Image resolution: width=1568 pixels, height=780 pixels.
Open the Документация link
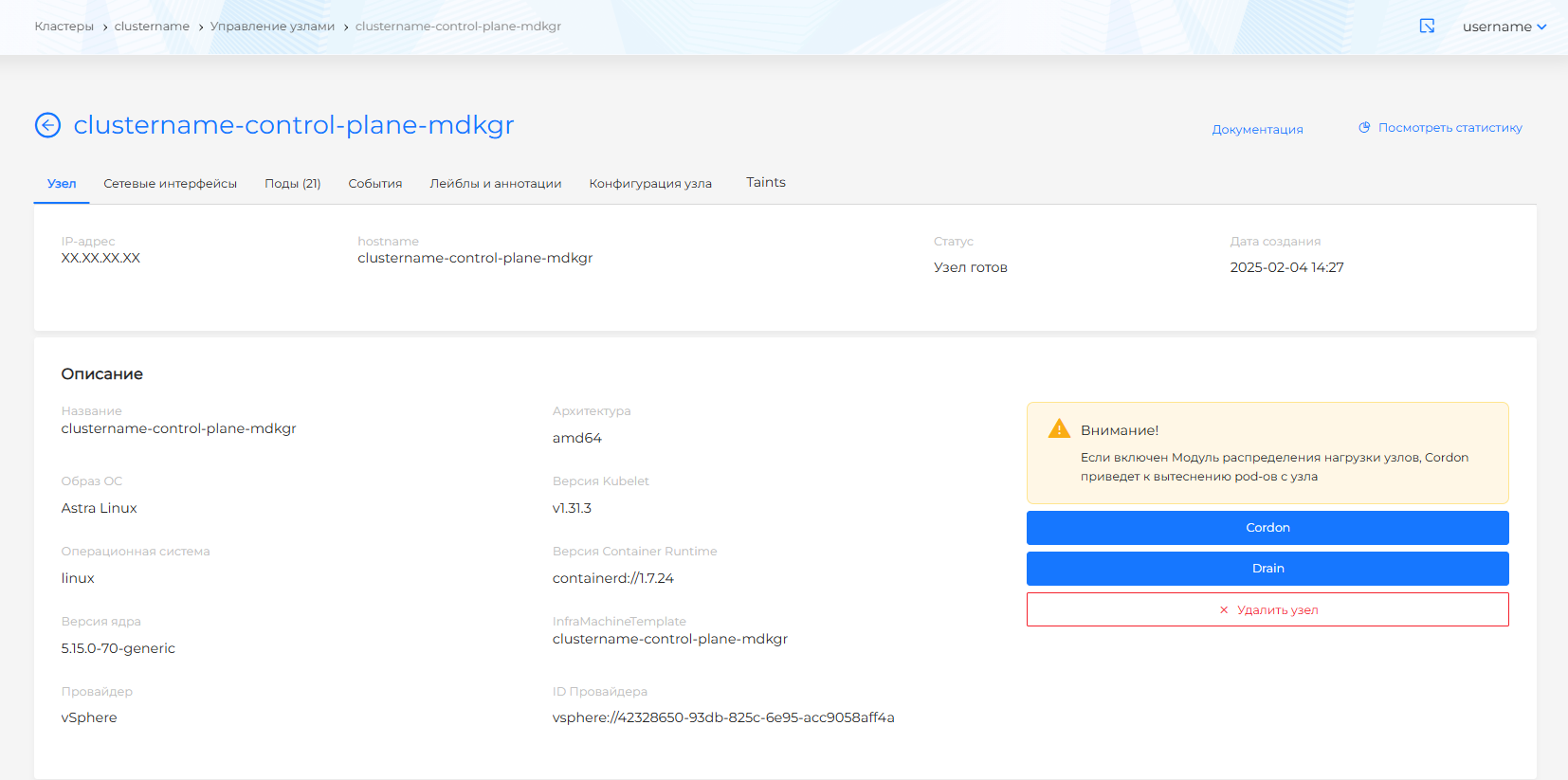click(1257, 130)
